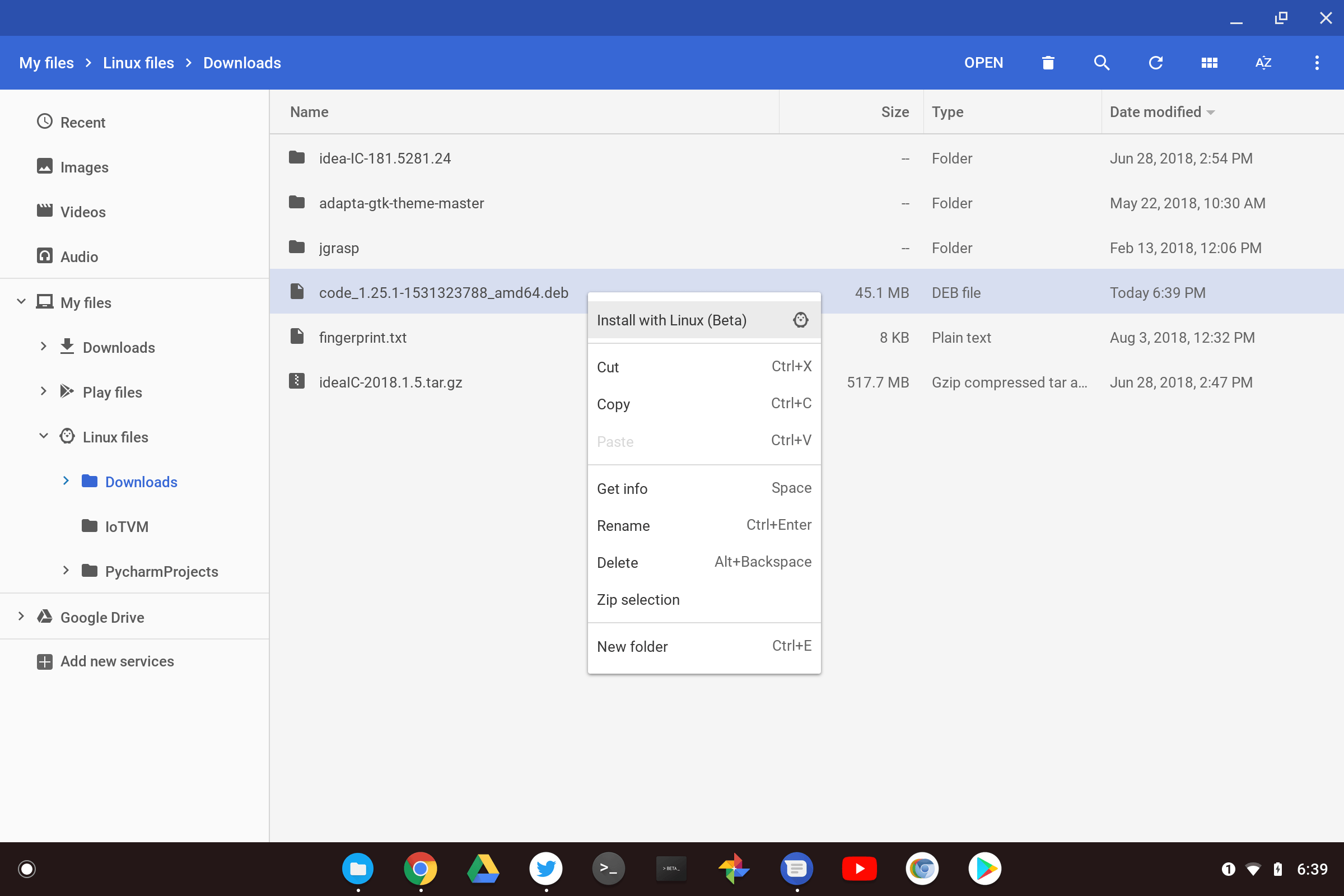This screenshot has height=896, width=1344.
Task: Expand Google Drive in sidebar
Action: [21, 617]
